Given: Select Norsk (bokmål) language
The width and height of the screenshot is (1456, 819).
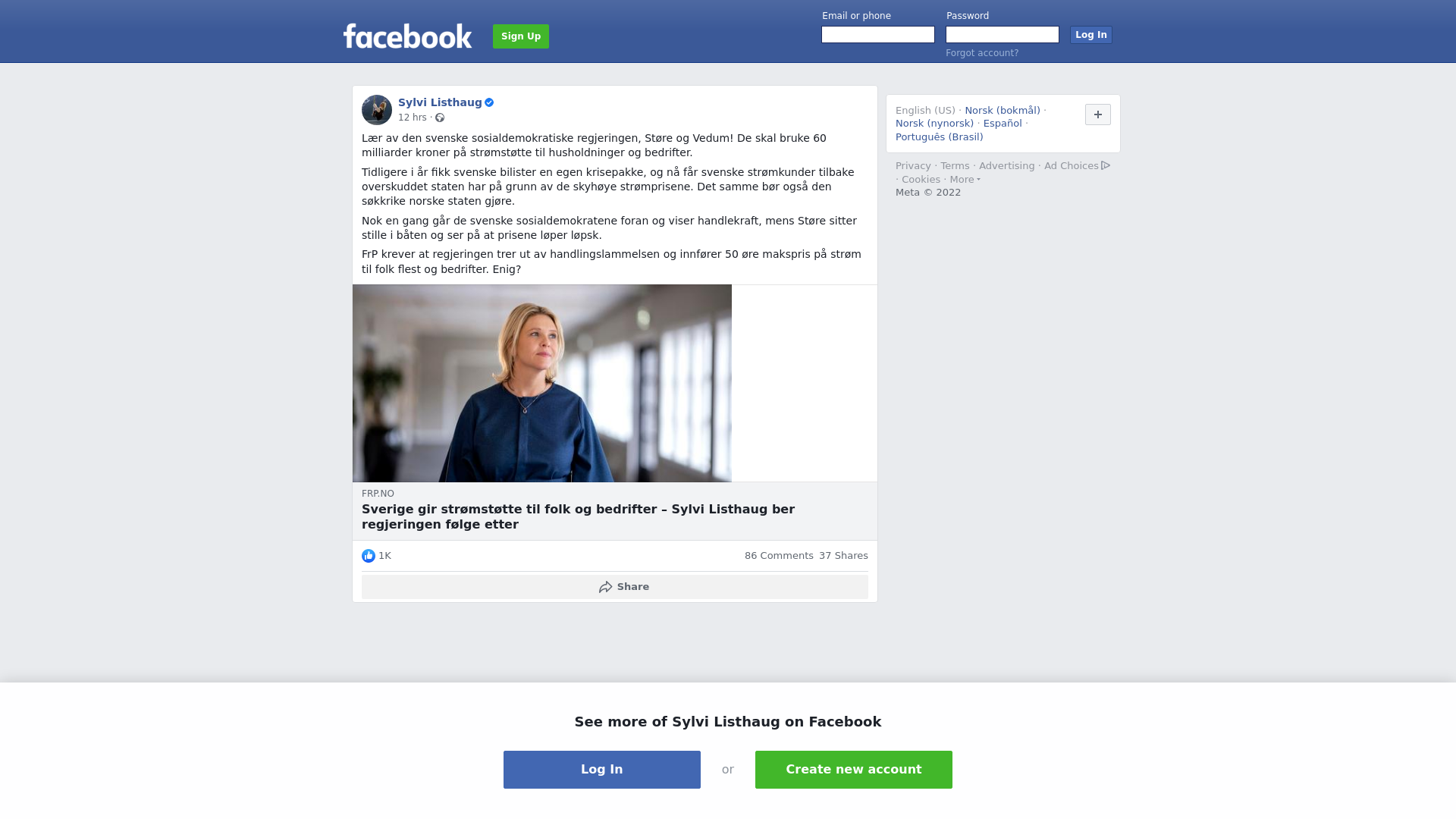Looking at the screenshot, I should [x=1003, y=111].
